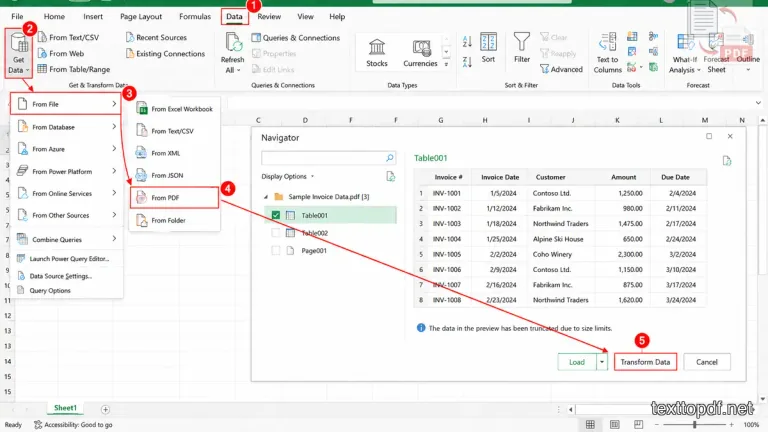Open Text to Columns
The width and height of the screenshot is (768, 432).
607,53
